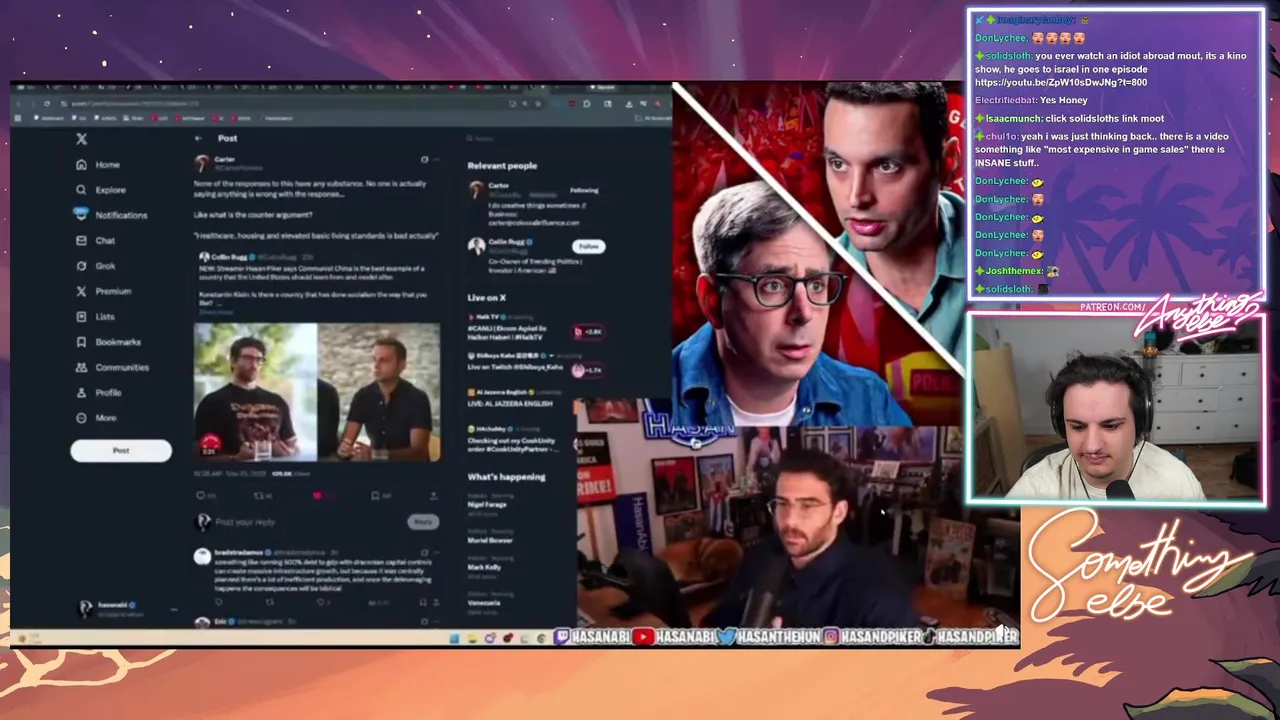Image resolution: width=1280 pixels, height=720 pixels.
Task: Open Halk TV live stream entry
Action: click(x=536, y=327)
